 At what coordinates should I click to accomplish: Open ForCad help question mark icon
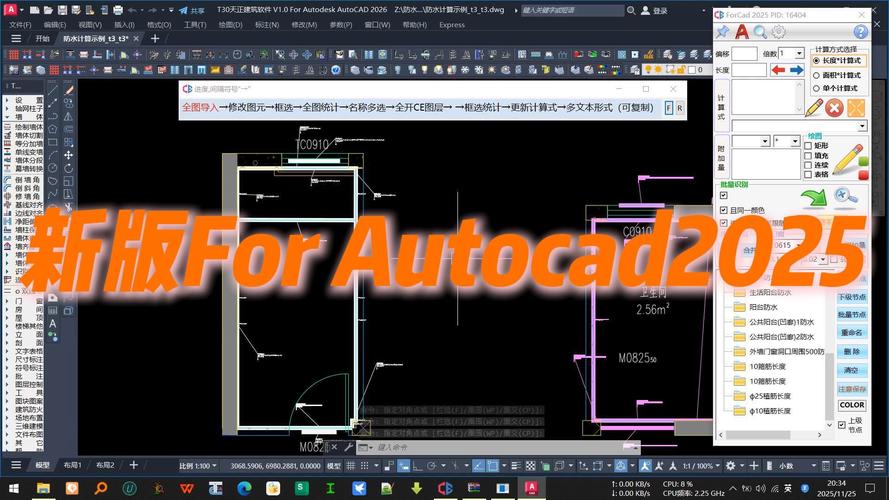point(860,32)
